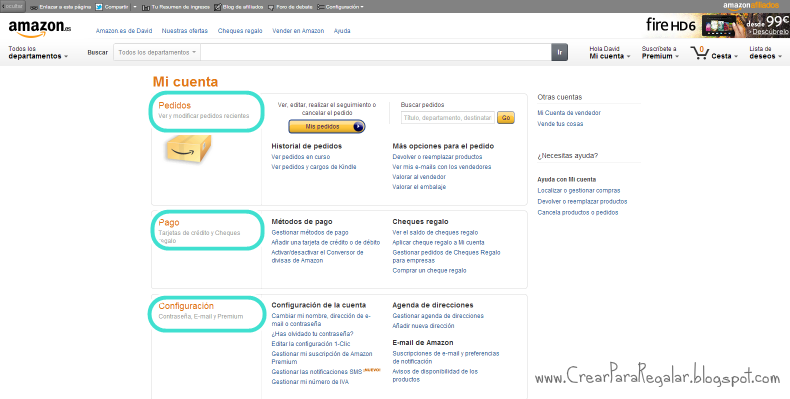Open Gestionar pedidos de Cheques Regalo para empresas

point(446,256)
